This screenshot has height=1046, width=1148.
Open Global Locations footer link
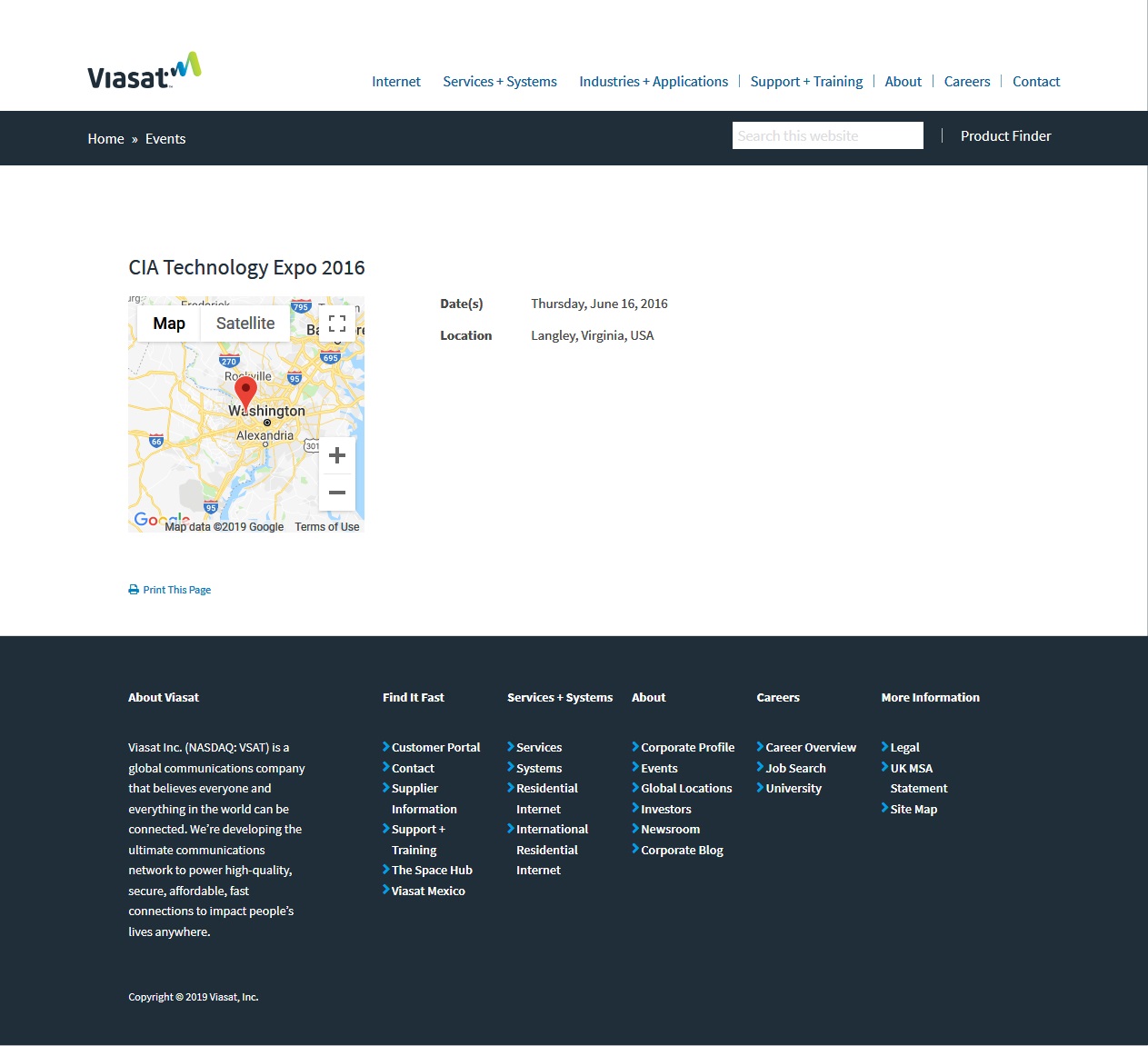click(x=686, y=789)
